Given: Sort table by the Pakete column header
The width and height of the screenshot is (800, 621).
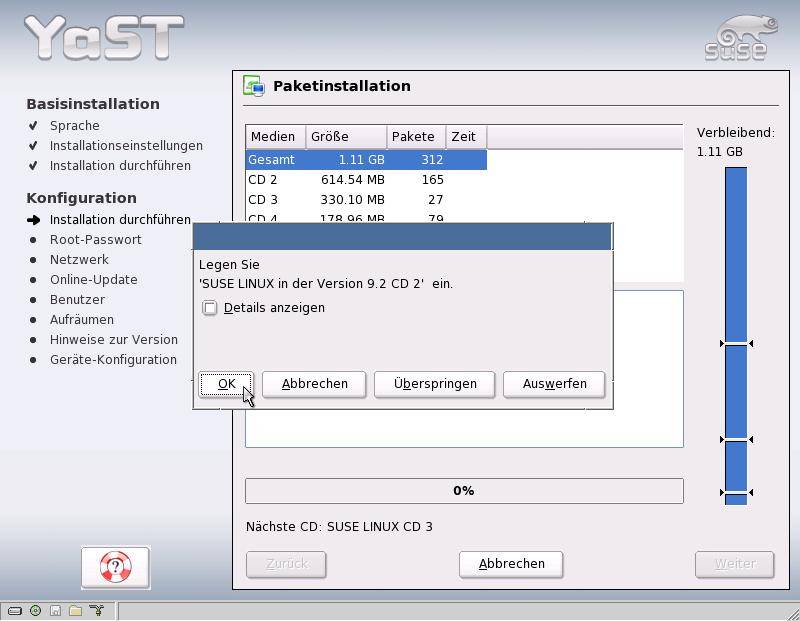Looking at the screenshot, I should pos(416,137).
